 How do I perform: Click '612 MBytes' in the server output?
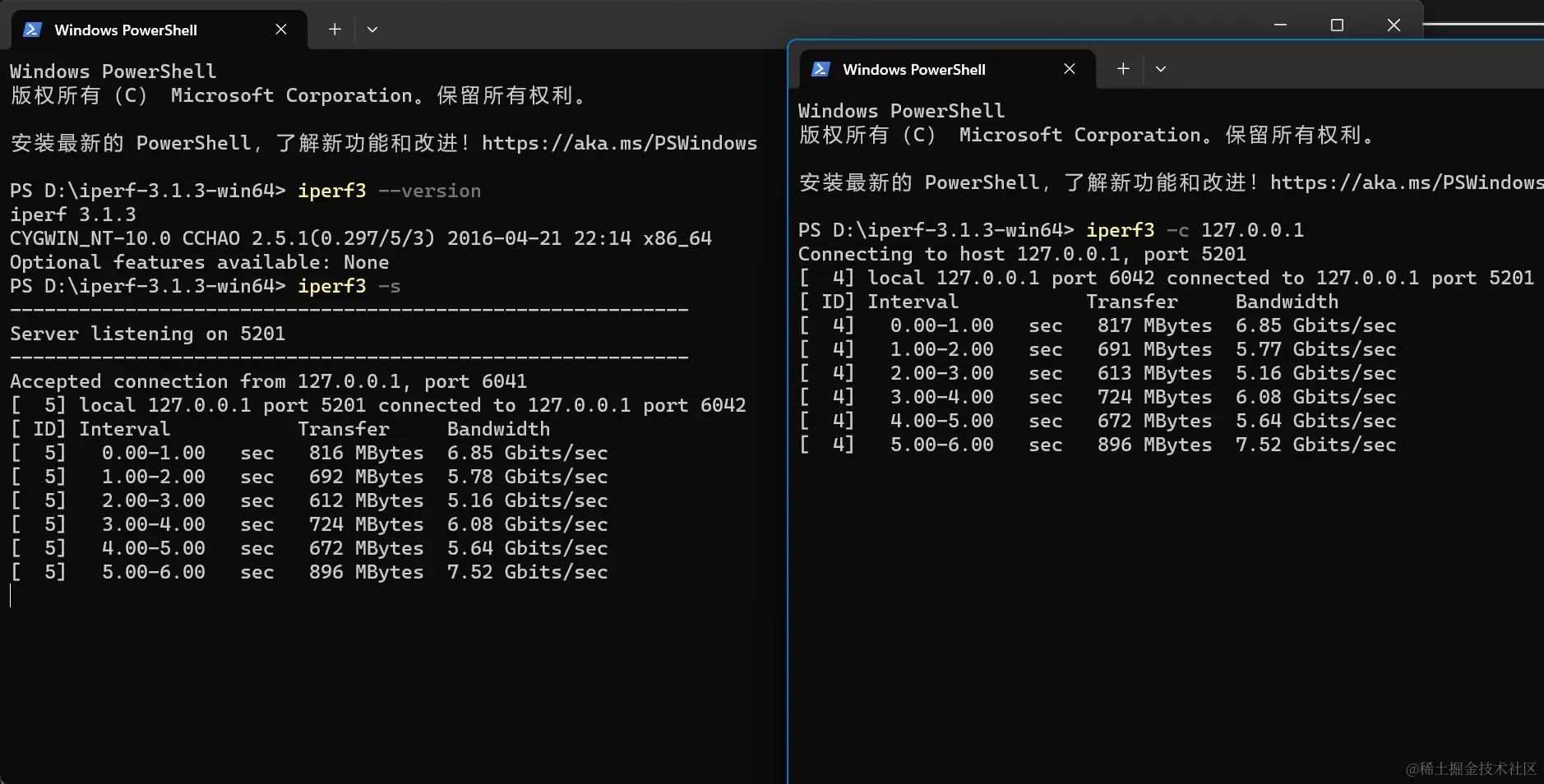click(x=366, y=500)
